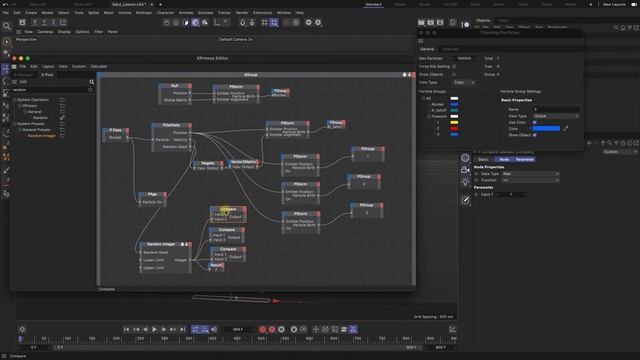Toggle the loop playback mode button
The image size is (640, 360).
196,329
